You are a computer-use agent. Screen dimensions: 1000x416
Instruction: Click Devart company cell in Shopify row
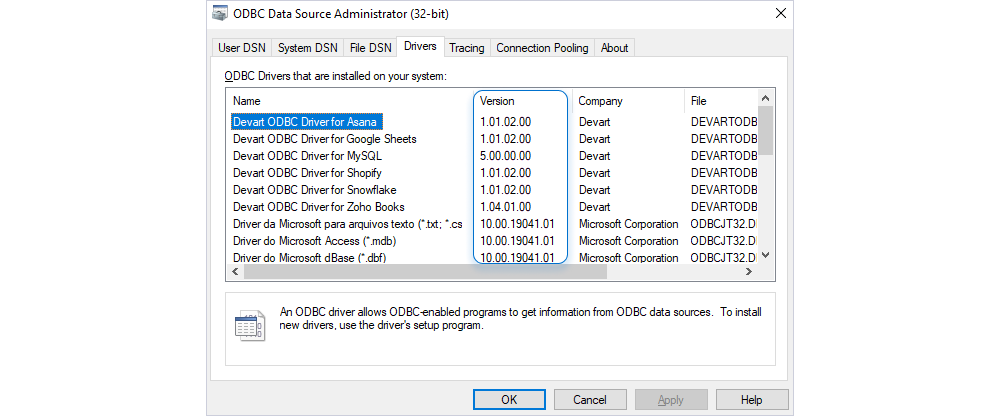point(594,173)
